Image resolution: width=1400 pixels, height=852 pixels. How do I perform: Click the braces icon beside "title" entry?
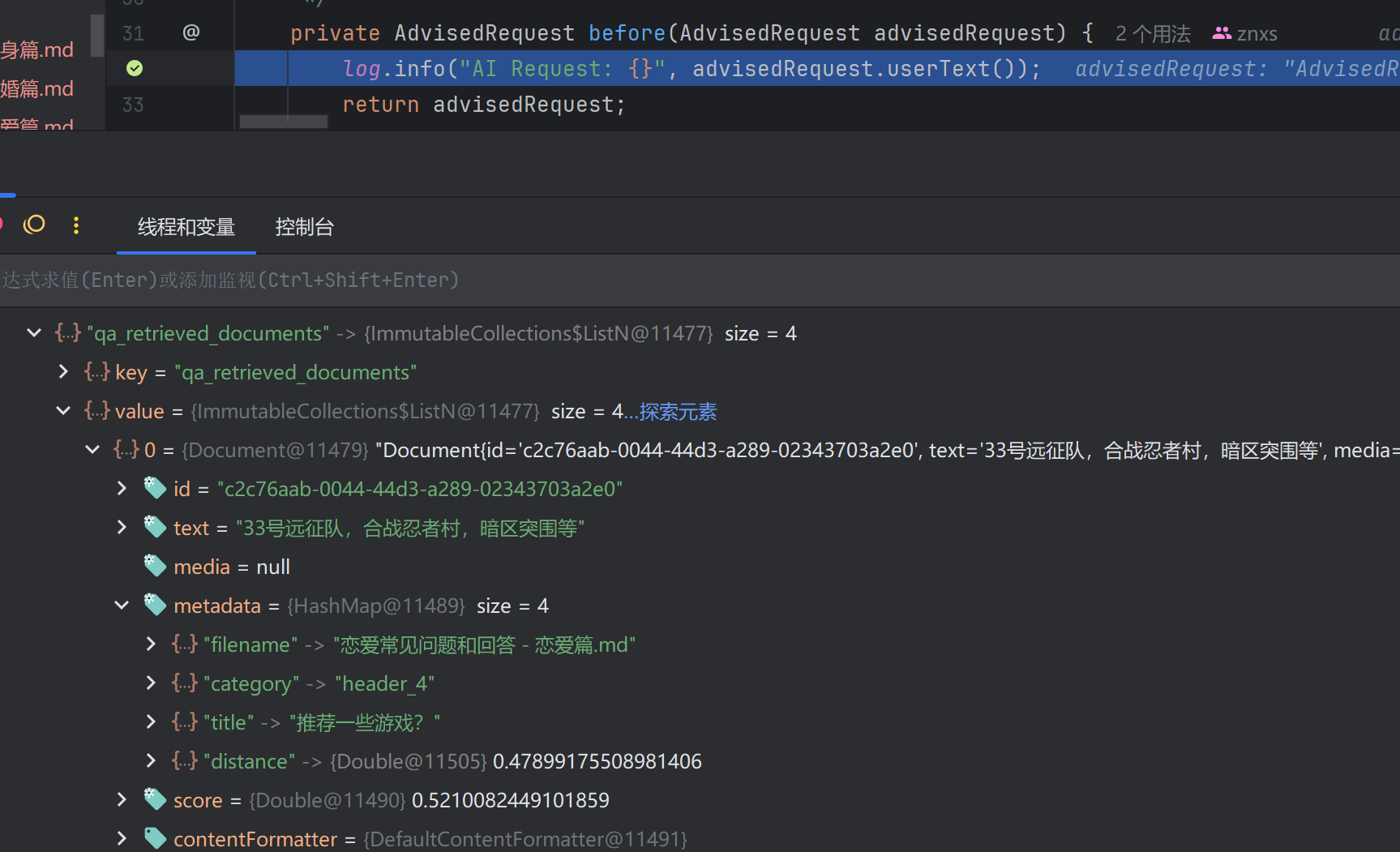tap(185, 721)
